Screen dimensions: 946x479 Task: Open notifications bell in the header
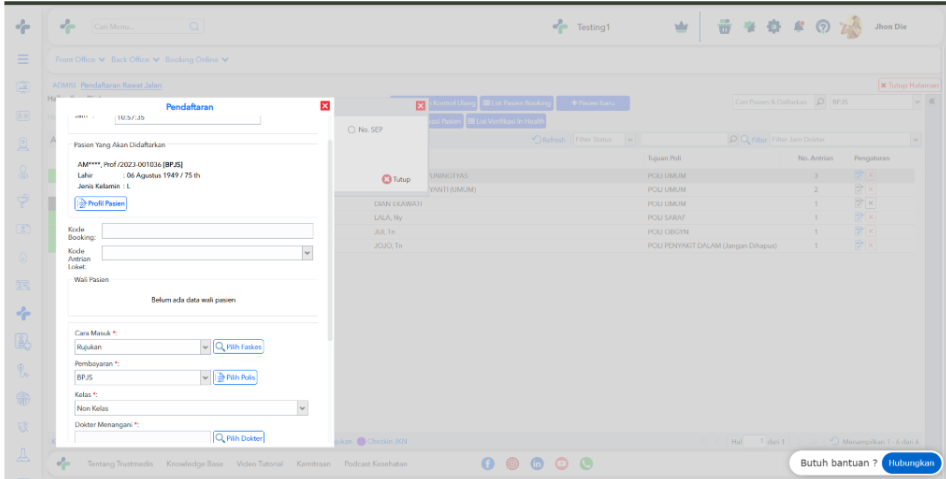pos(799,27)
